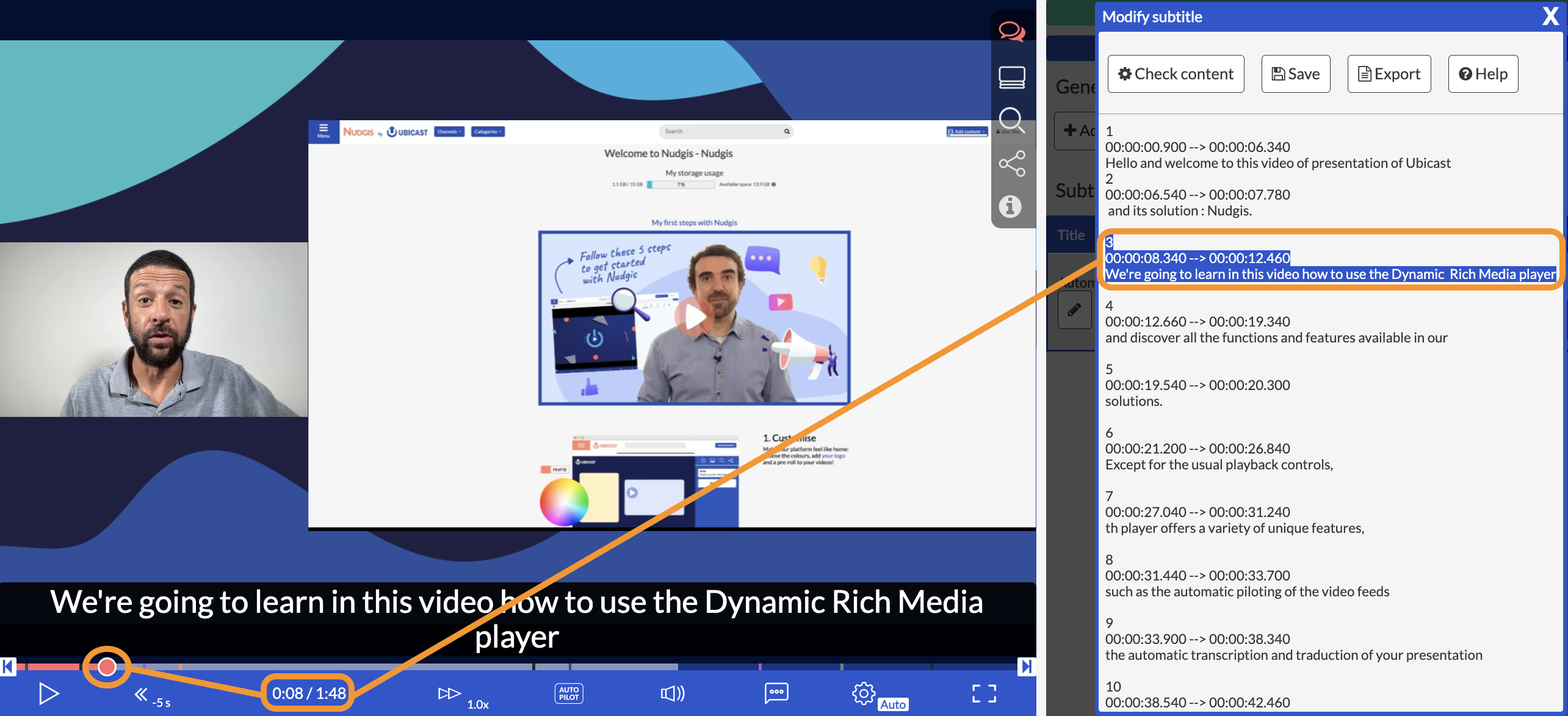Click subtitle 'Except for the usual playback controls,'
Viewport: 1568px width, 716px height.
pos(1219,465)
